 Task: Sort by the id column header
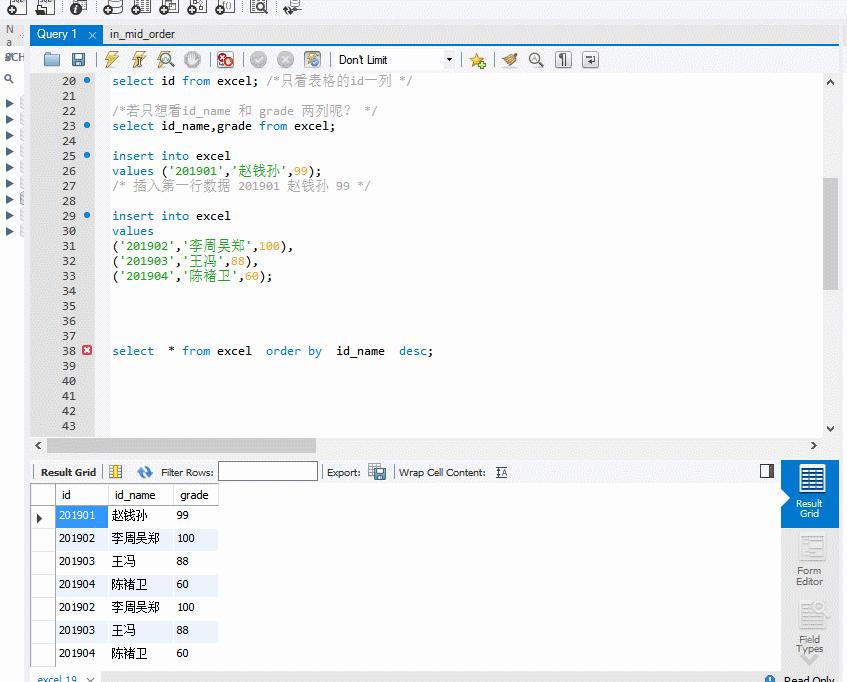pos(82,495)
